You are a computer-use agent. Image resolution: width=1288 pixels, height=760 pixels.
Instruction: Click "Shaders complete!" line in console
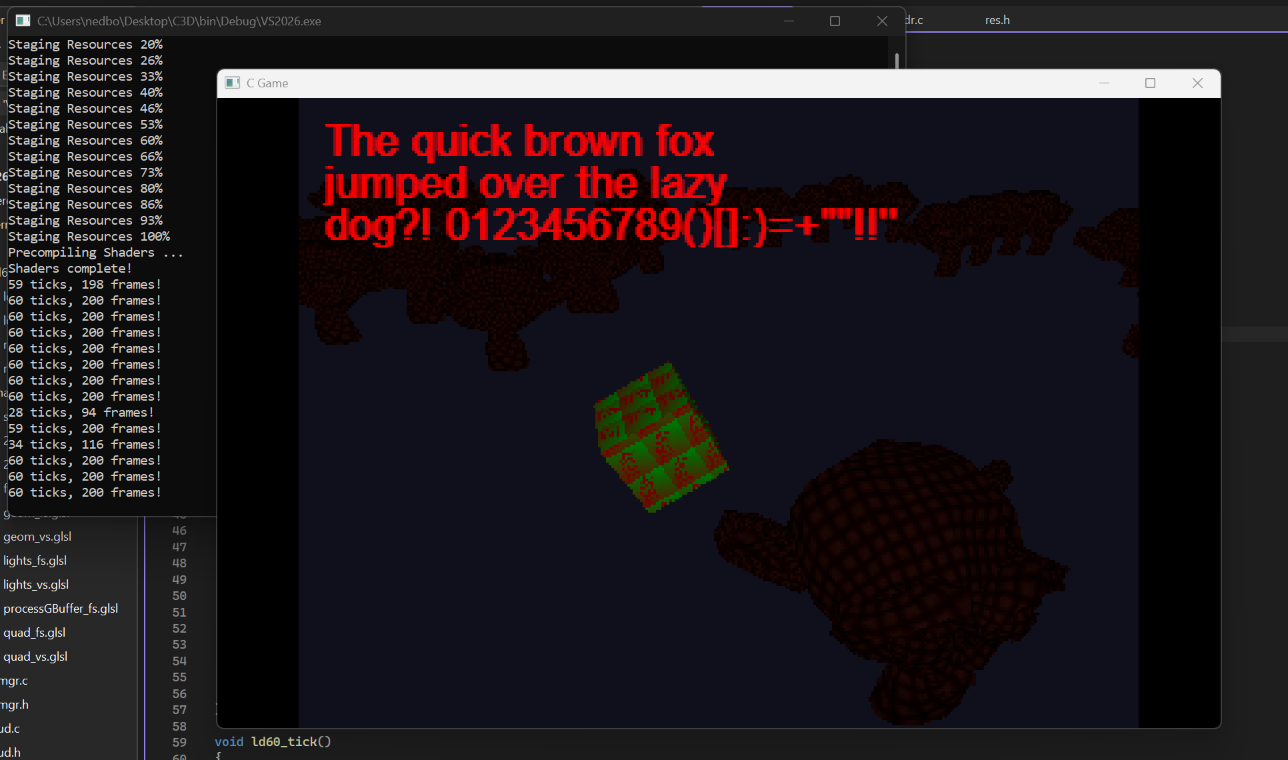tap(70, 268)
